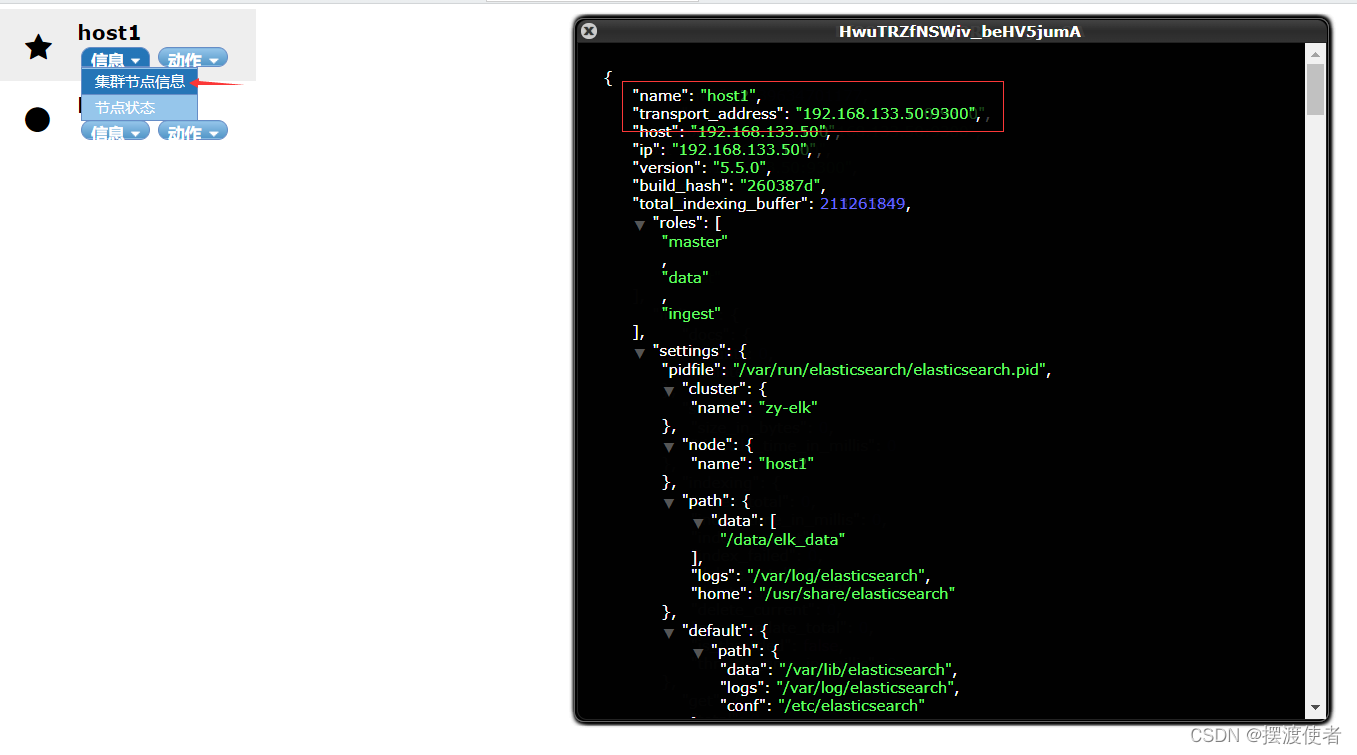The width and height of the screenshot is (1357, 755).
Task: Click the black circle icon of the second node
Action: [37, 120]
